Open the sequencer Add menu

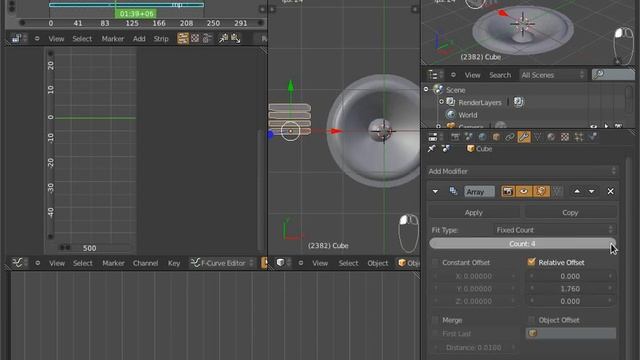coord(139,39)
